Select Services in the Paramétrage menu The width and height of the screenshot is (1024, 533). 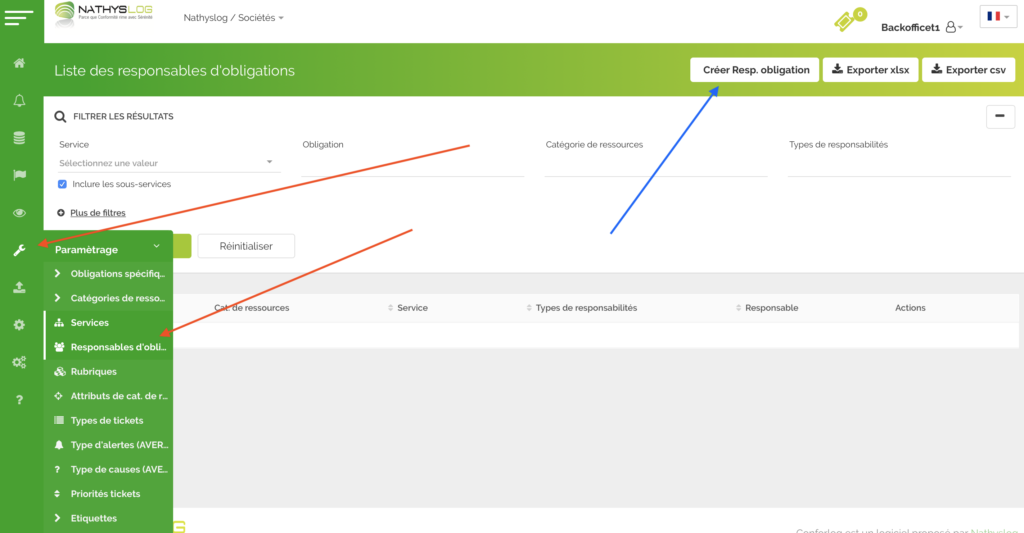(x=89, y=323)
